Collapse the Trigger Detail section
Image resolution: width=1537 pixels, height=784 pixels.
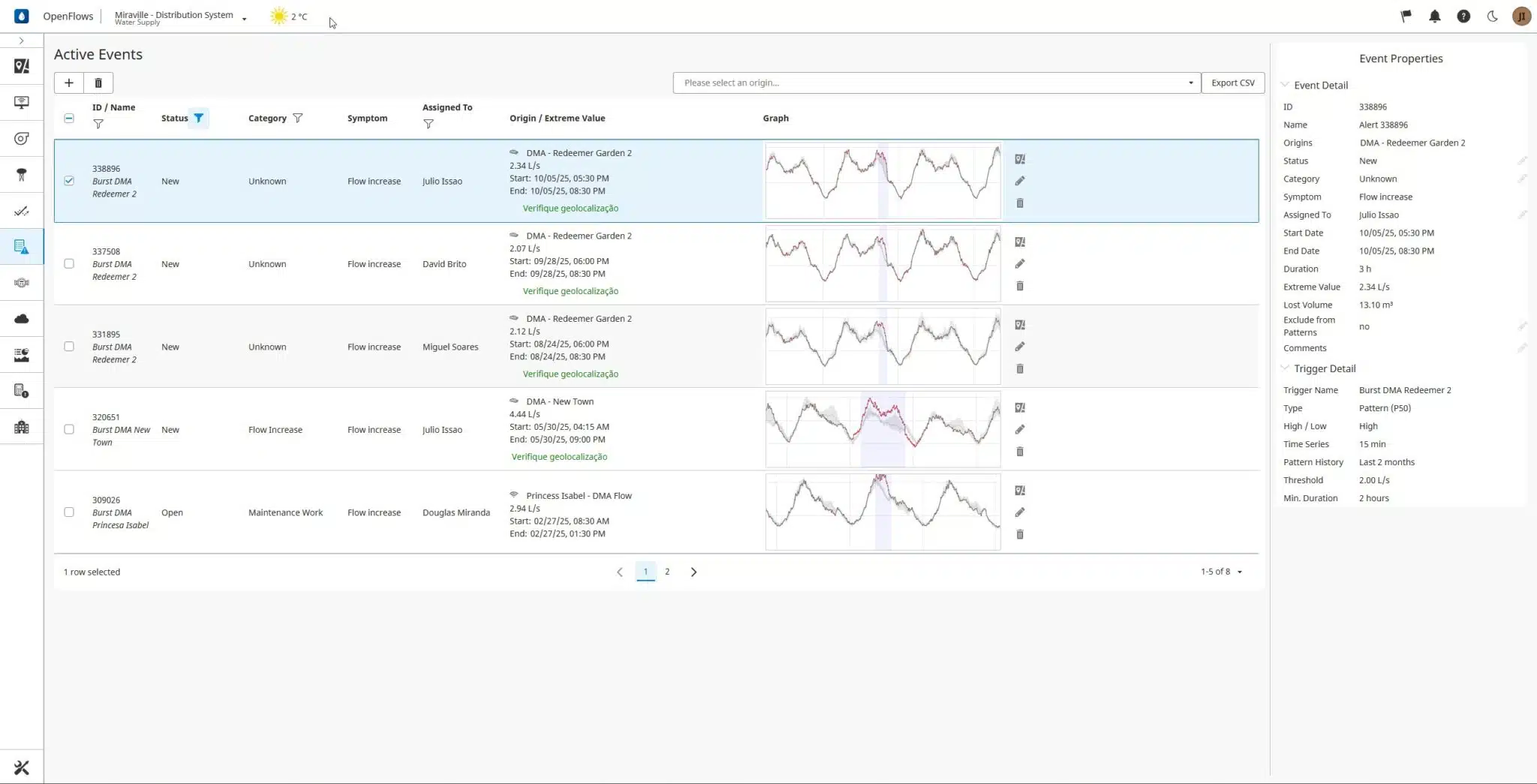[1285, 368]
